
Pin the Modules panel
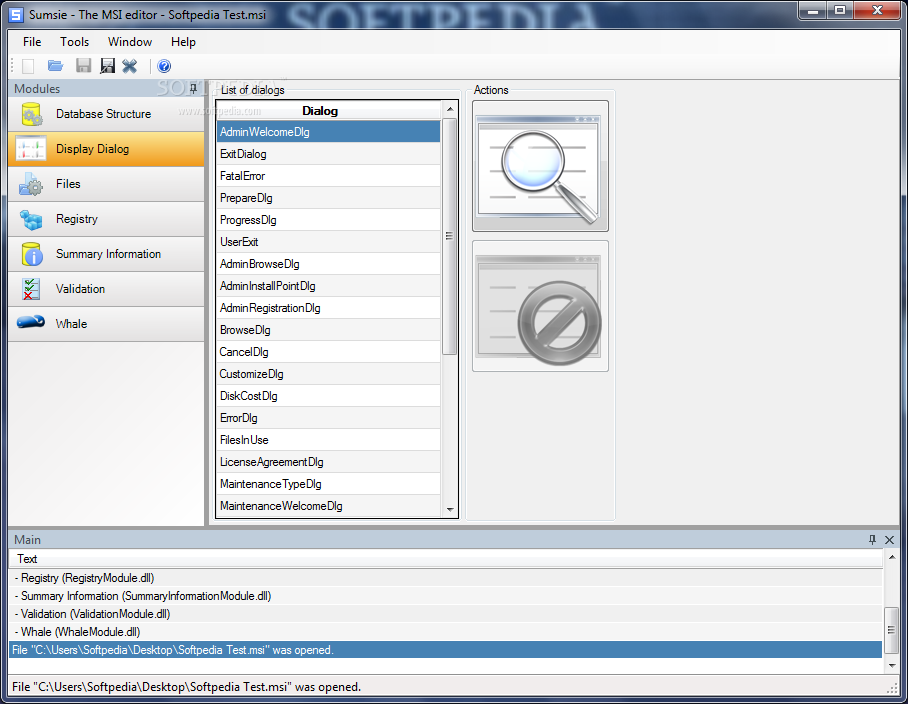click(193, 89)
